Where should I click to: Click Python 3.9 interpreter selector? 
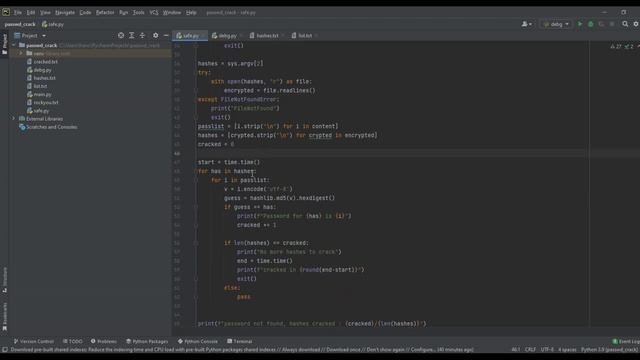click(x=609, y=350)
